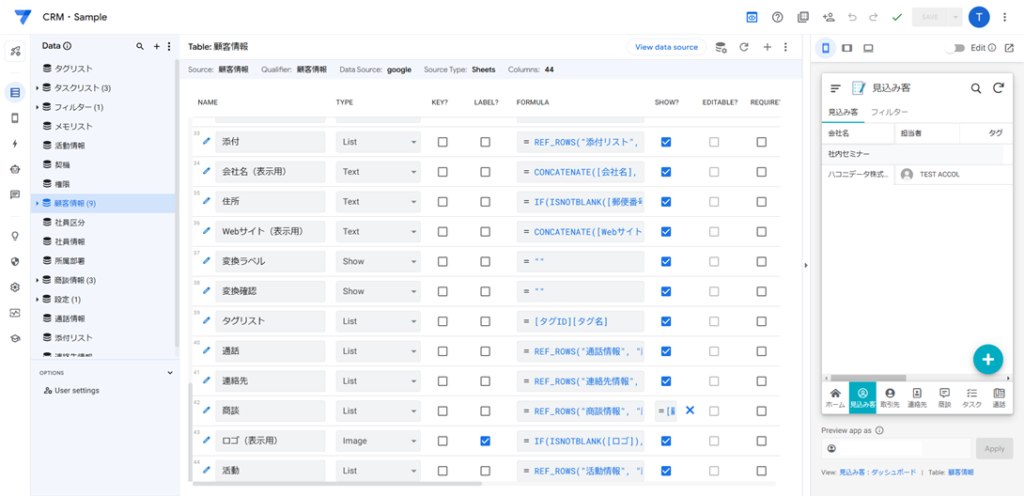Click the floating add plus button in preview

(x=988, y=359)
